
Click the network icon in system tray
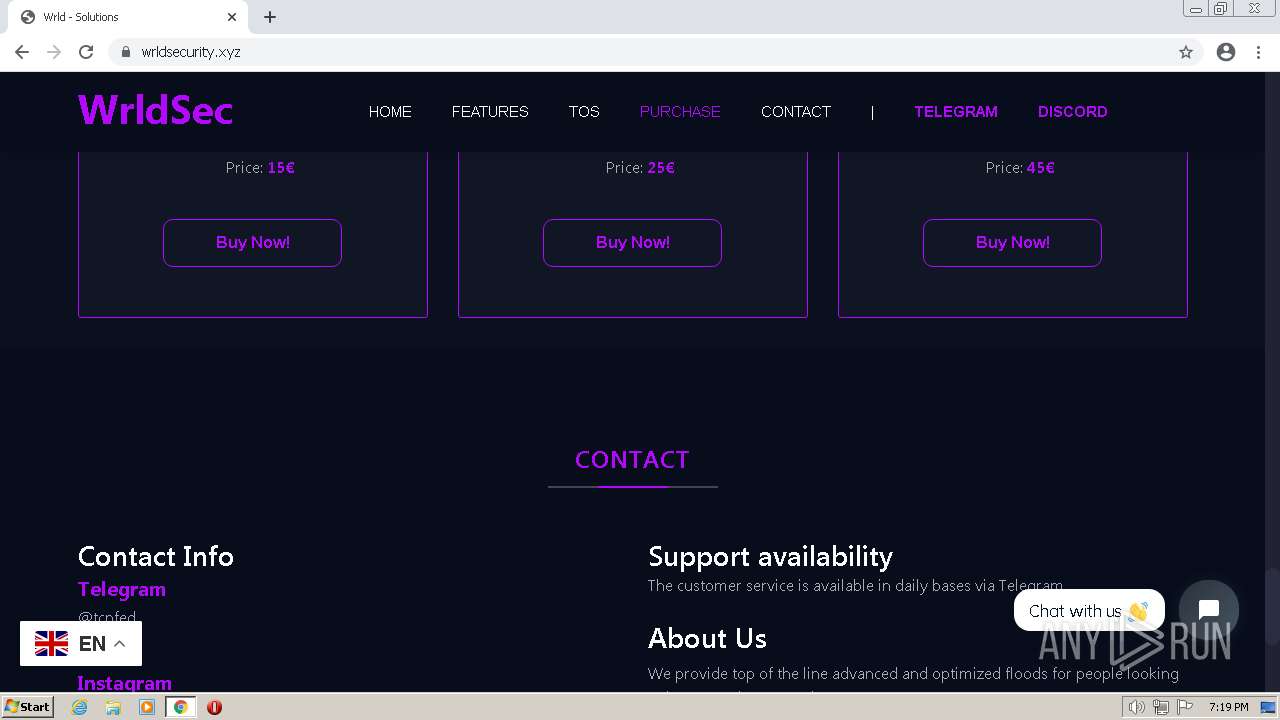tap(1161, 707)
